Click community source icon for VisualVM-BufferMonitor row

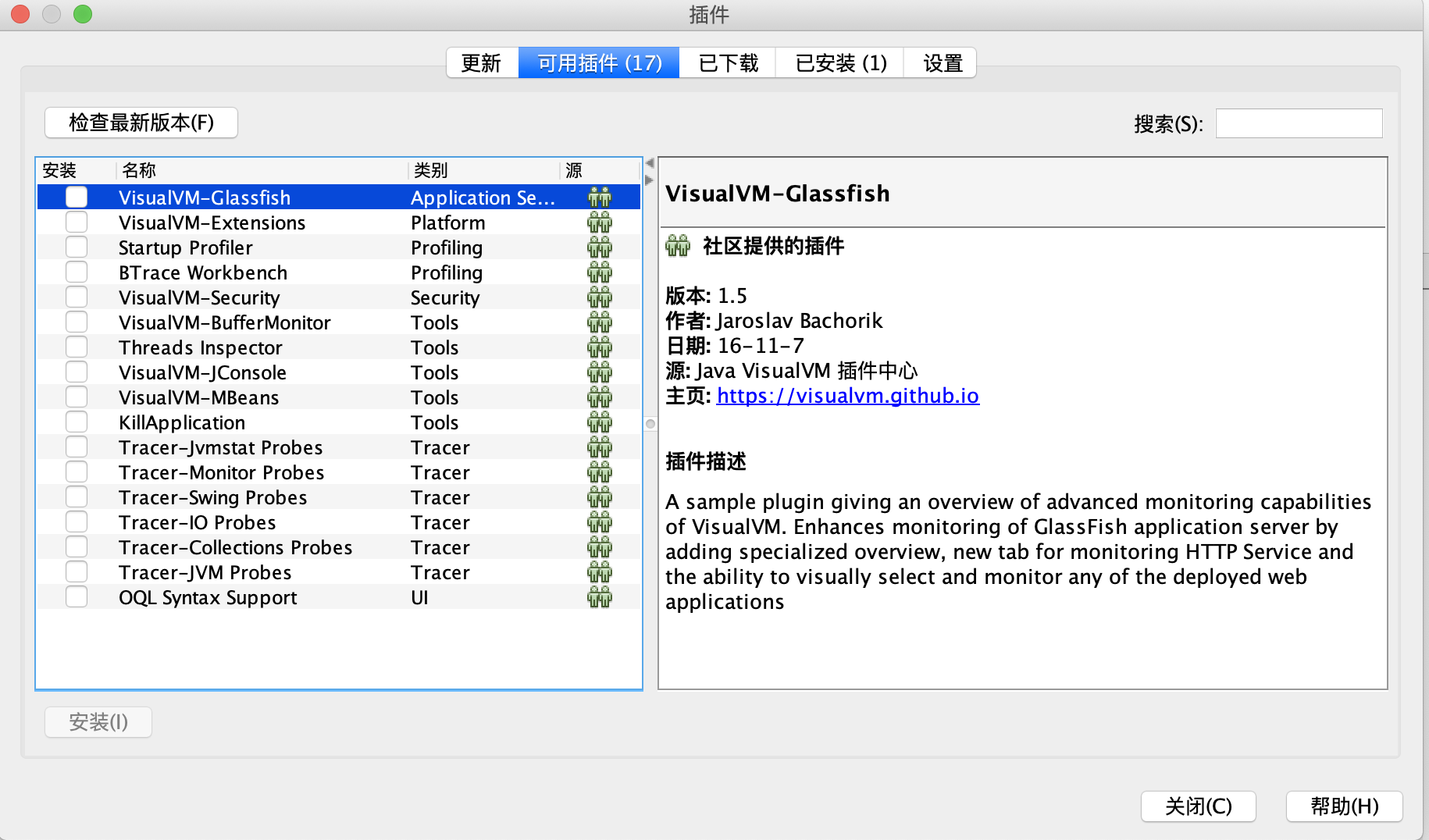pos(600,322)
